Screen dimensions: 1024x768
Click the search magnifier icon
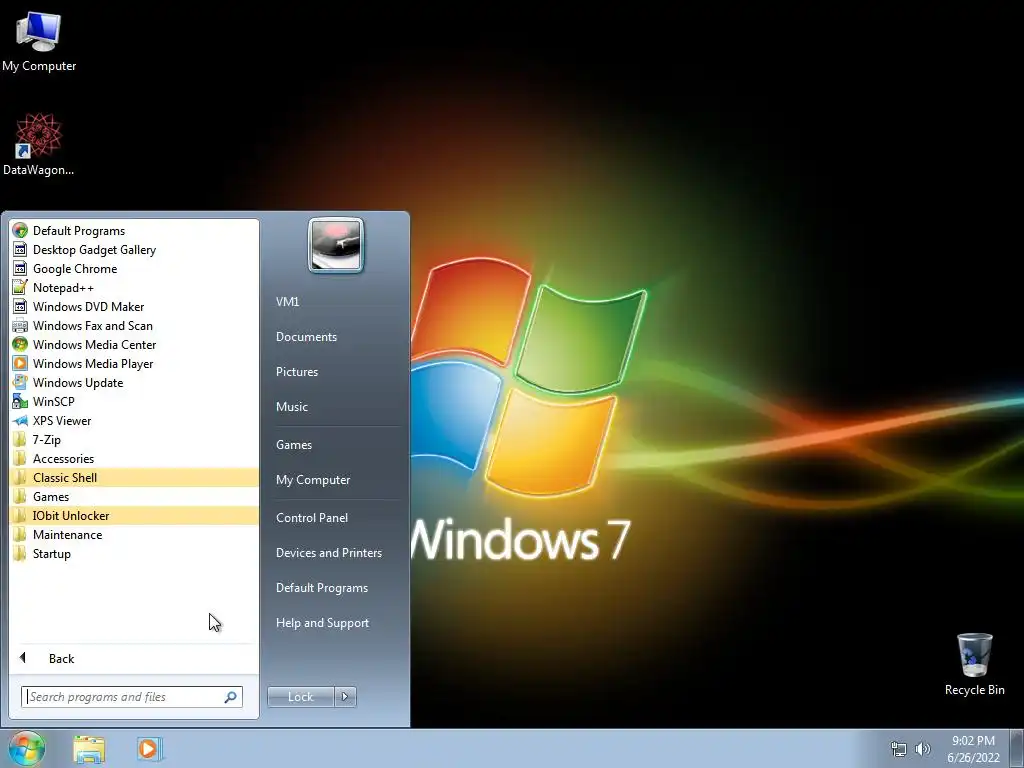click(x=231, y=697)
